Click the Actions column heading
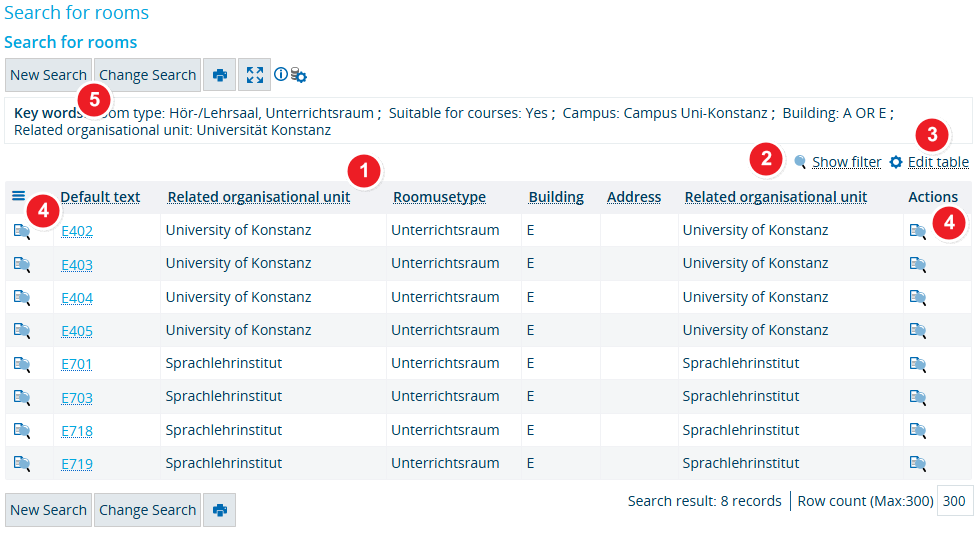Viewport: 978px width, 533px height. click(932, 197)
